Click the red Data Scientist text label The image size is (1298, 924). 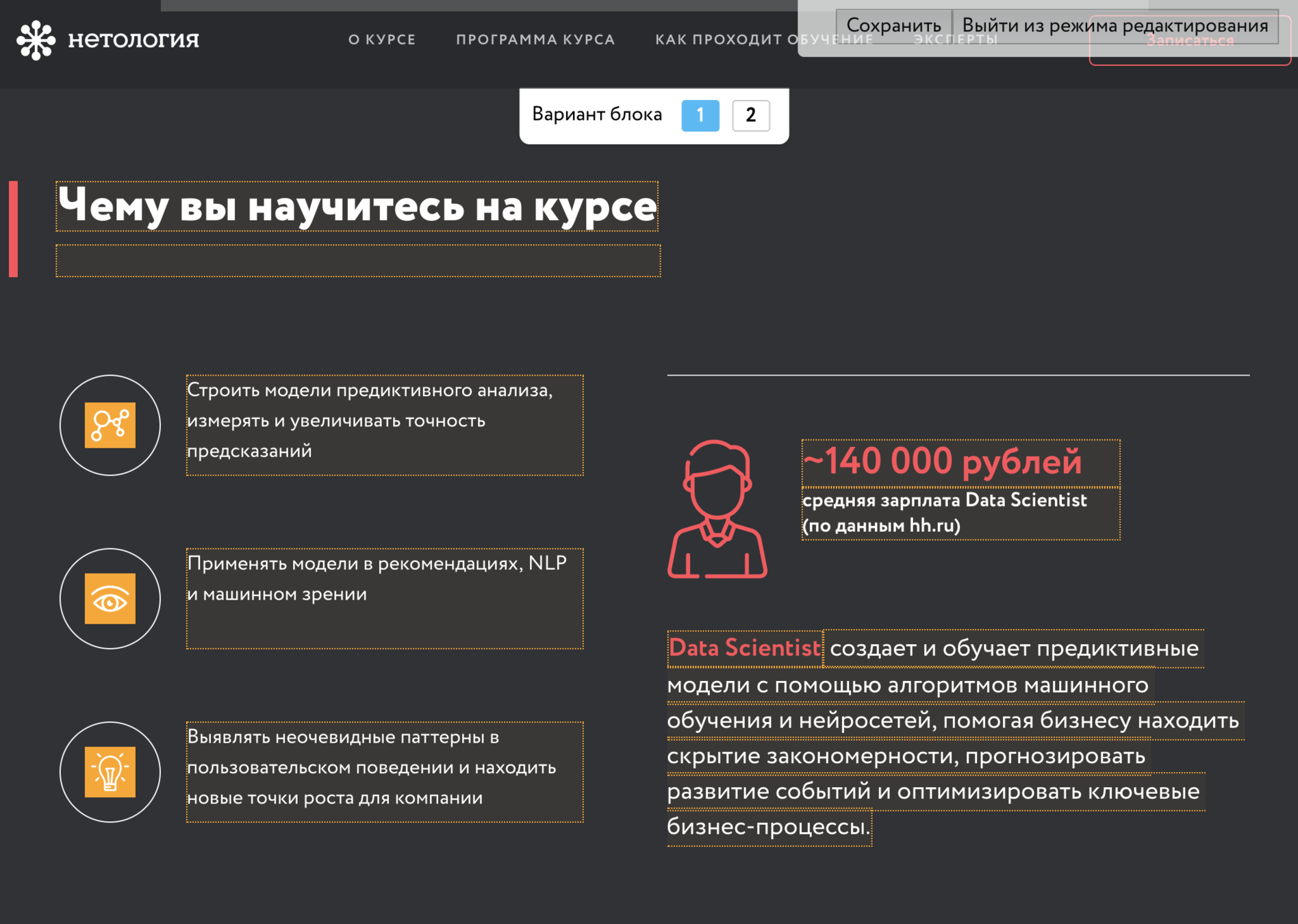tap(744, 648)
